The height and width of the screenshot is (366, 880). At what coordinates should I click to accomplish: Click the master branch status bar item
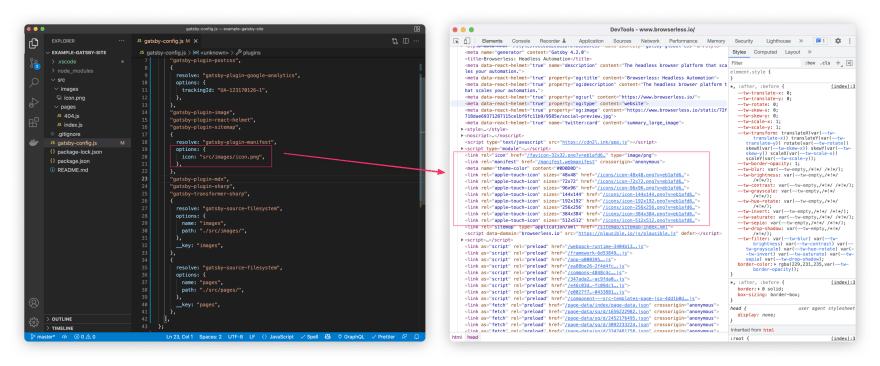[43, 337]
